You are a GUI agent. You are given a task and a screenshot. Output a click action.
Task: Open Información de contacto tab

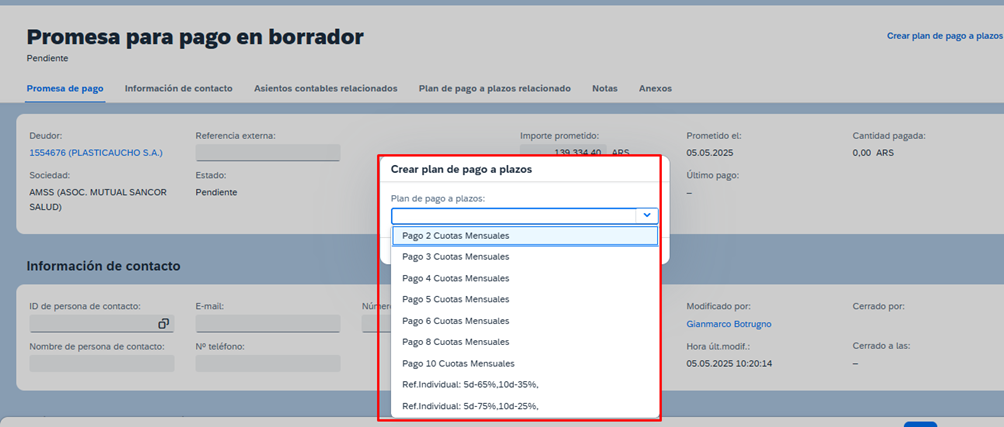(178, 88)
